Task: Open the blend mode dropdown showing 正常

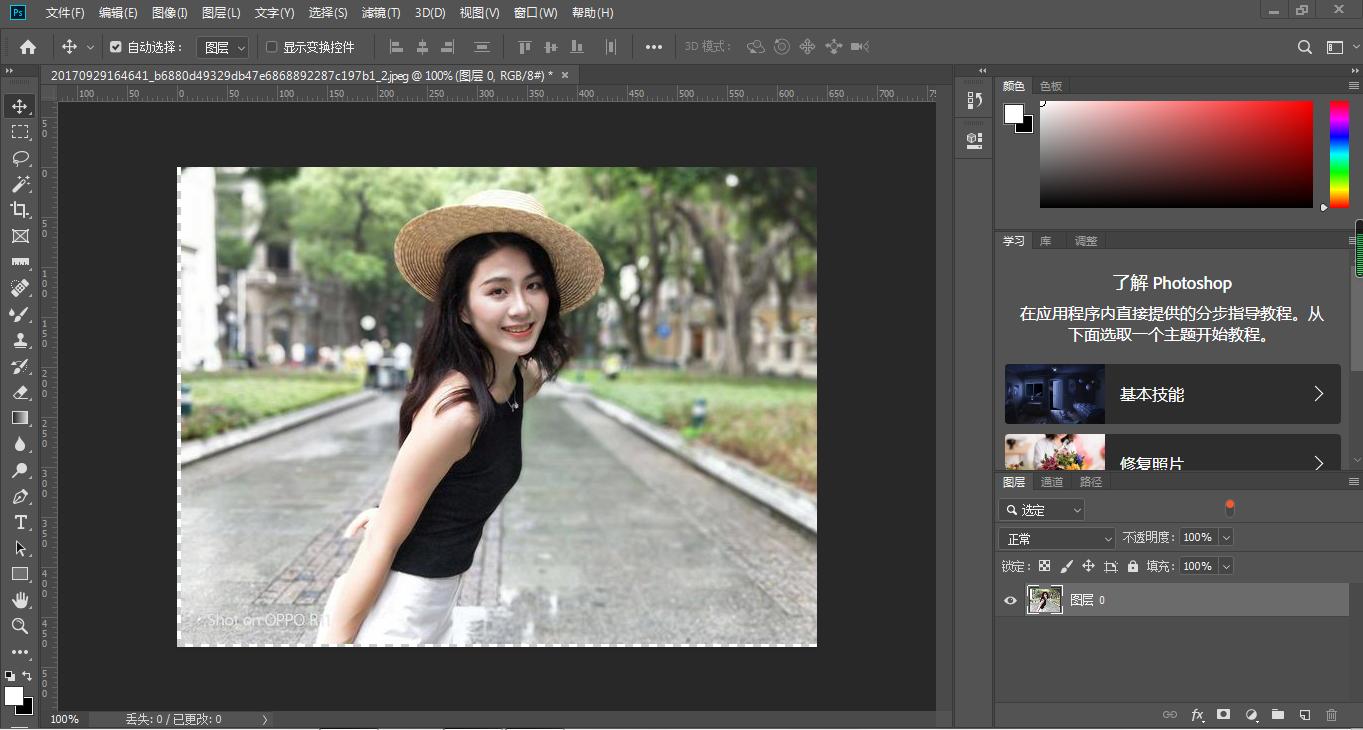Action: tap(1056, 537)
